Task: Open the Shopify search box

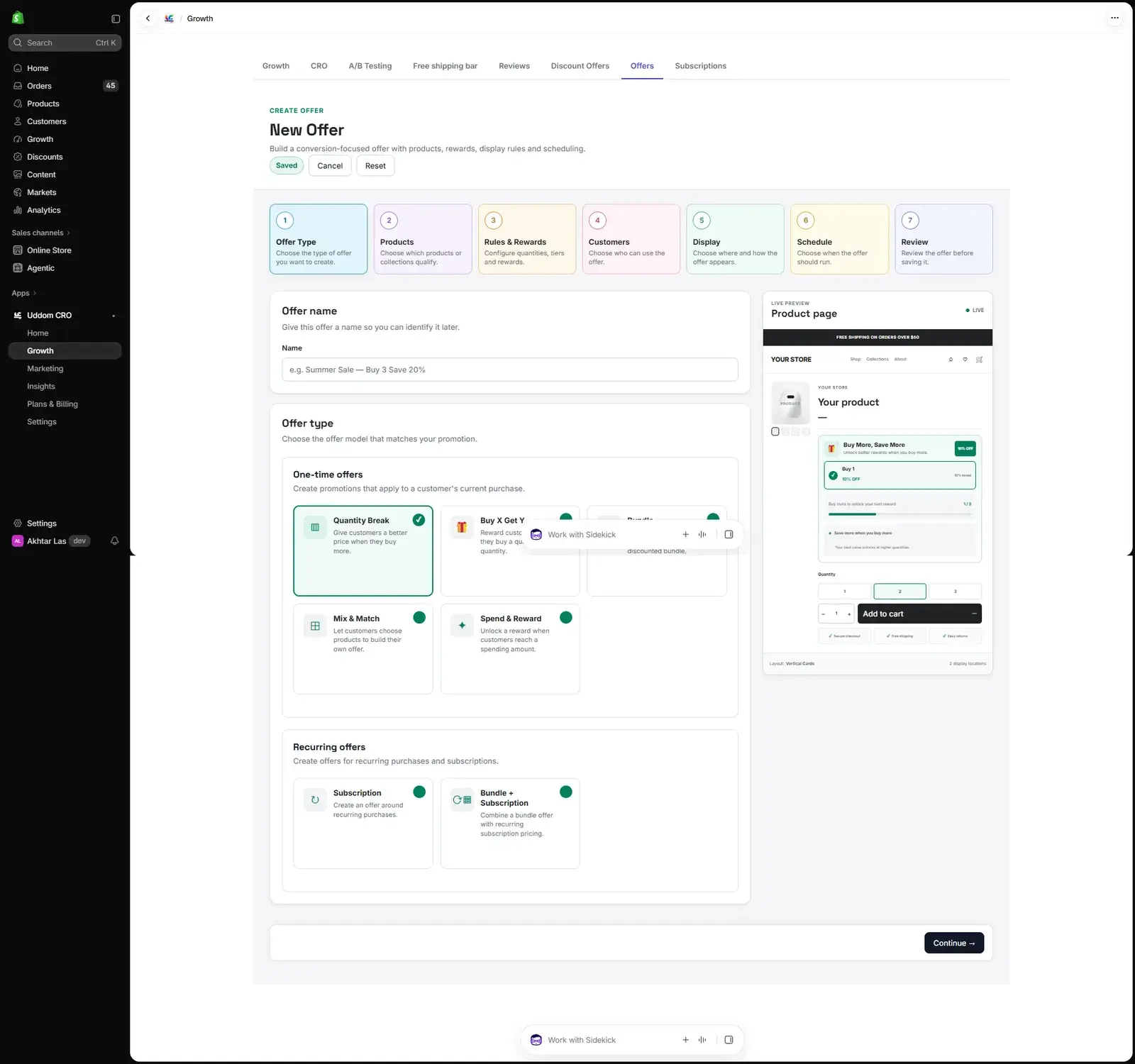Action: [x=65, y=43]
